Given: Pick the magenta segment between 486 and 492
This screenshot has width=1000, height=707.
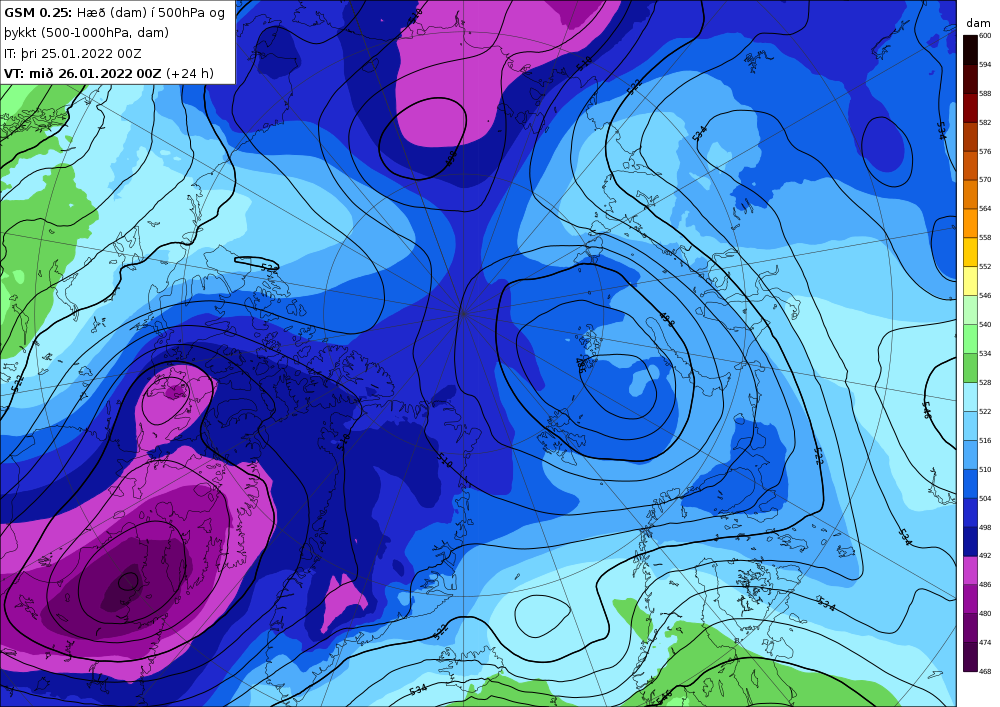Looking at the screenshot, I should coord(970,570).
